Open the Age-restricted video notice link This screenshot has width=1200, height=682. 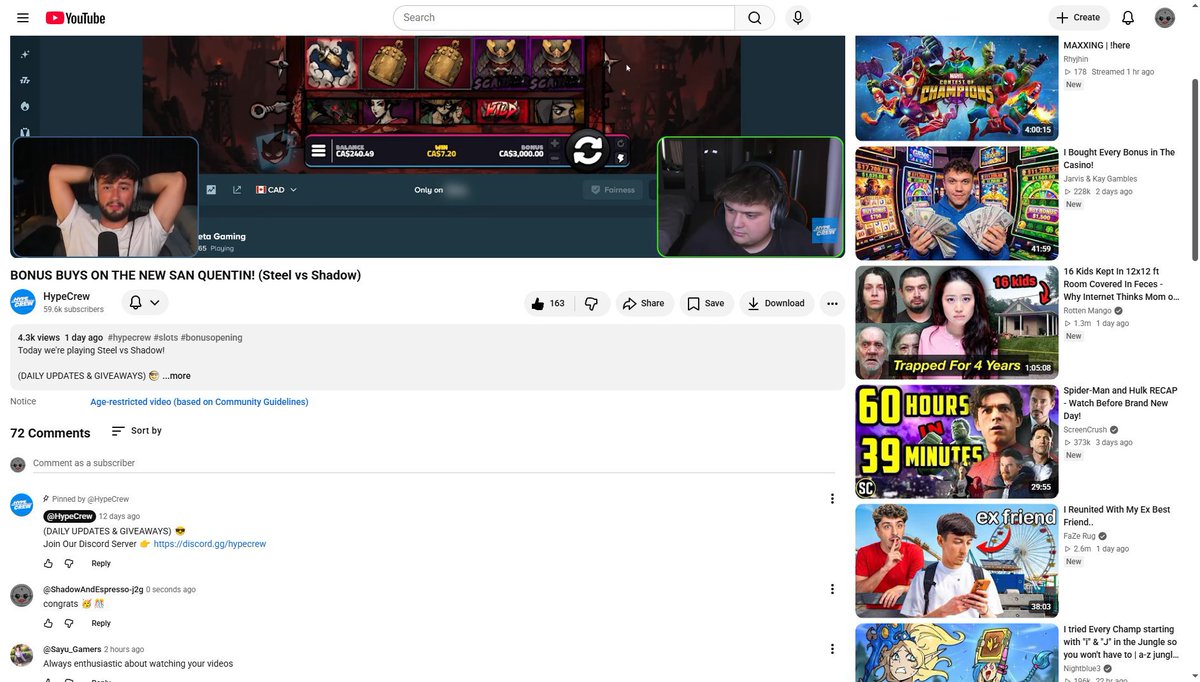coord(199,402)
